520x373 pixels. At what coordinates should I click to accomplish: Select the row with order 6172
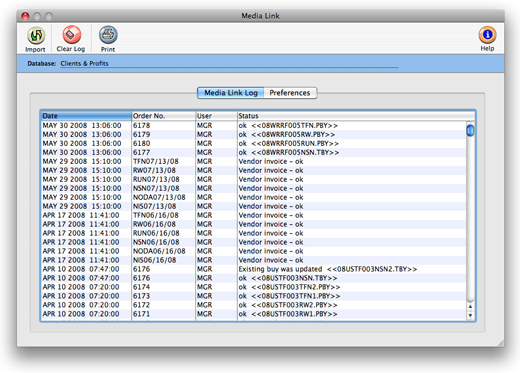(x=253, y=305)
